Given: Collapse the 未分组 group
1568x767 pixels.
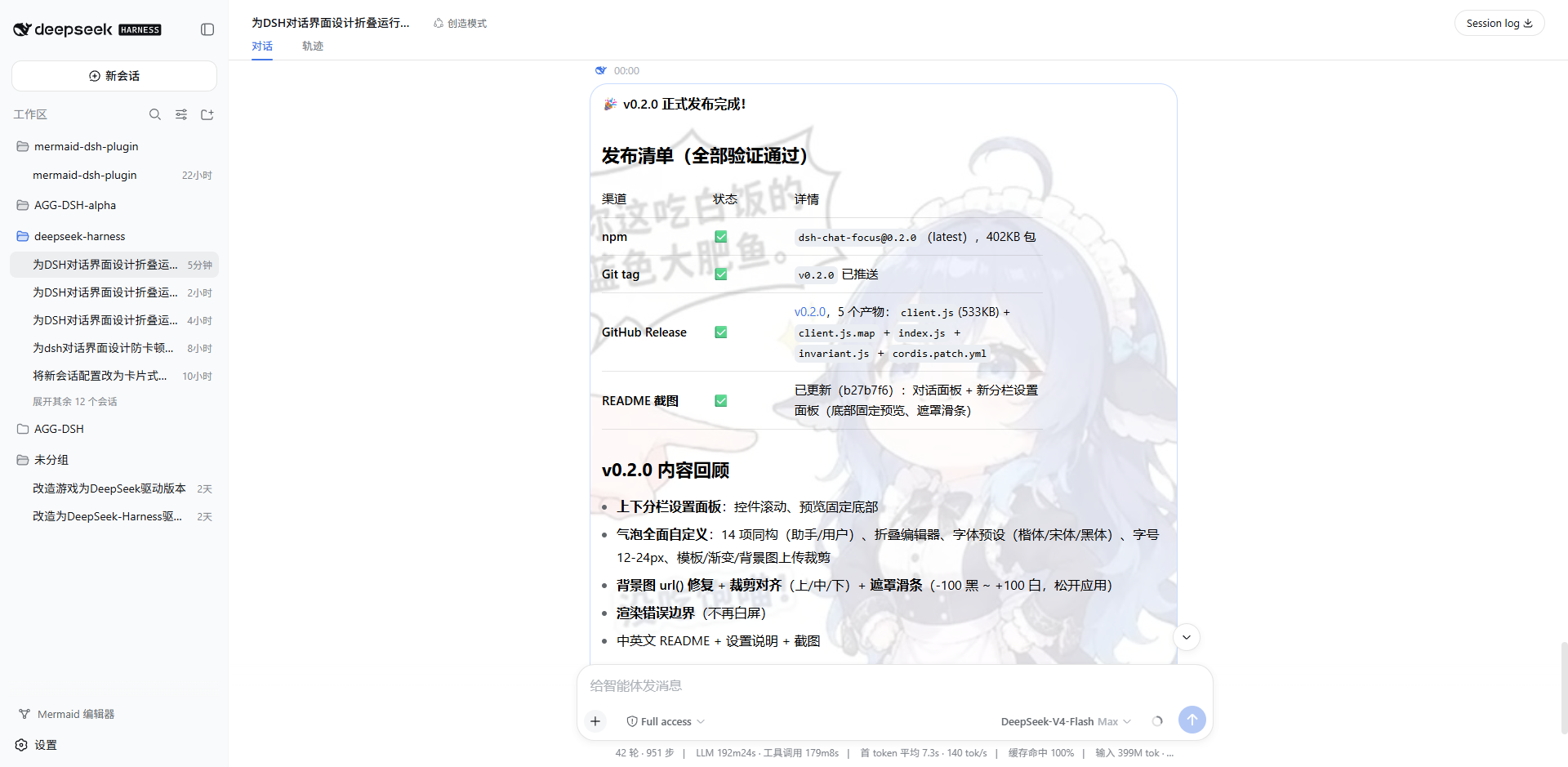Looking at the screenshot, I should (x=114, y=460).
